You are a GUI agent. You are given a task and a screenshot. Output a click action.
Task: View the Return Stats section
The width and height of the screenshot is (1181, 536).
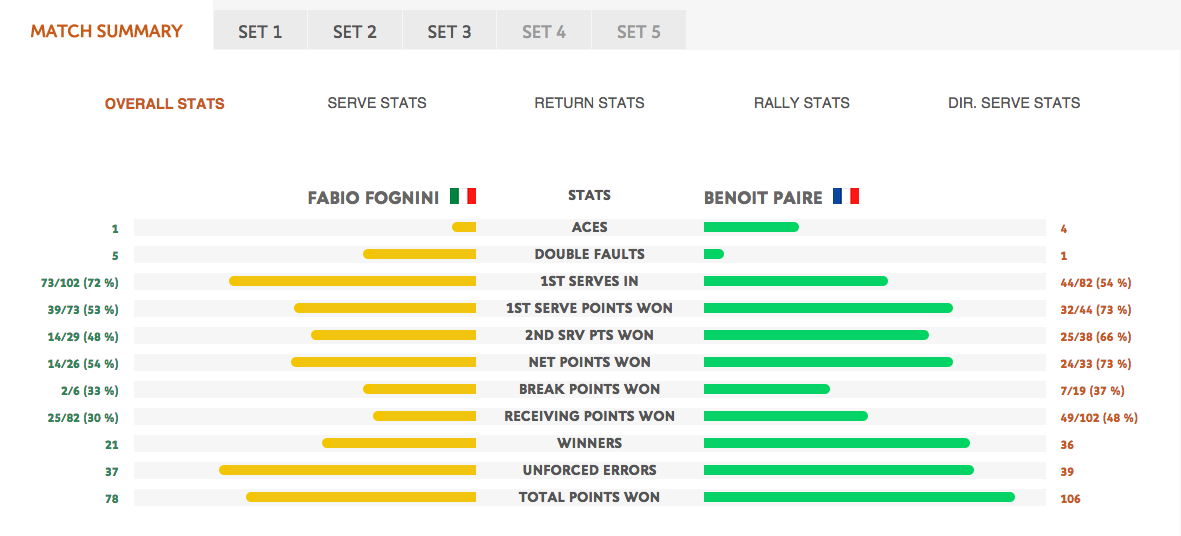click(589, 103)
